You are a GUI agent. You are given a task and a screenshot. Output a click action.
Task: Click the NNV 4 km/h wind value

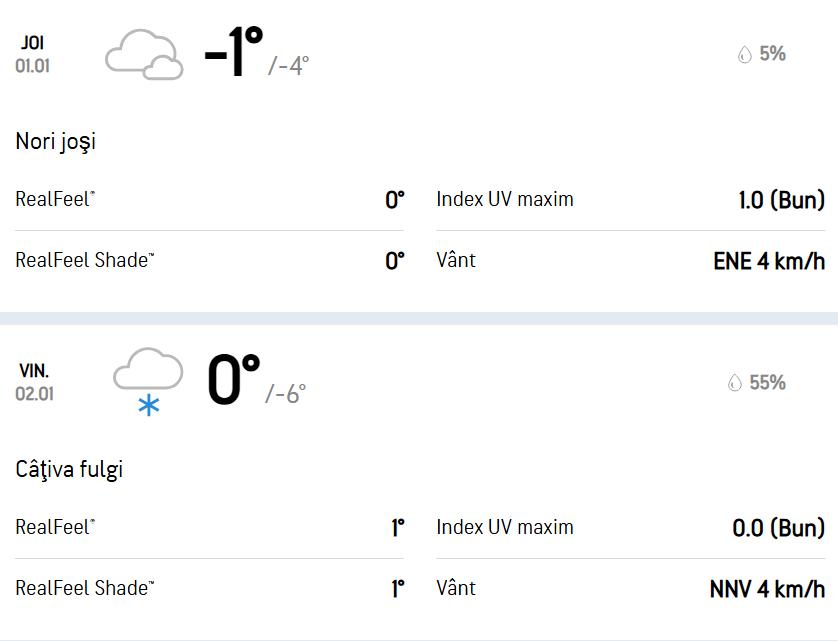pos(767,589)
